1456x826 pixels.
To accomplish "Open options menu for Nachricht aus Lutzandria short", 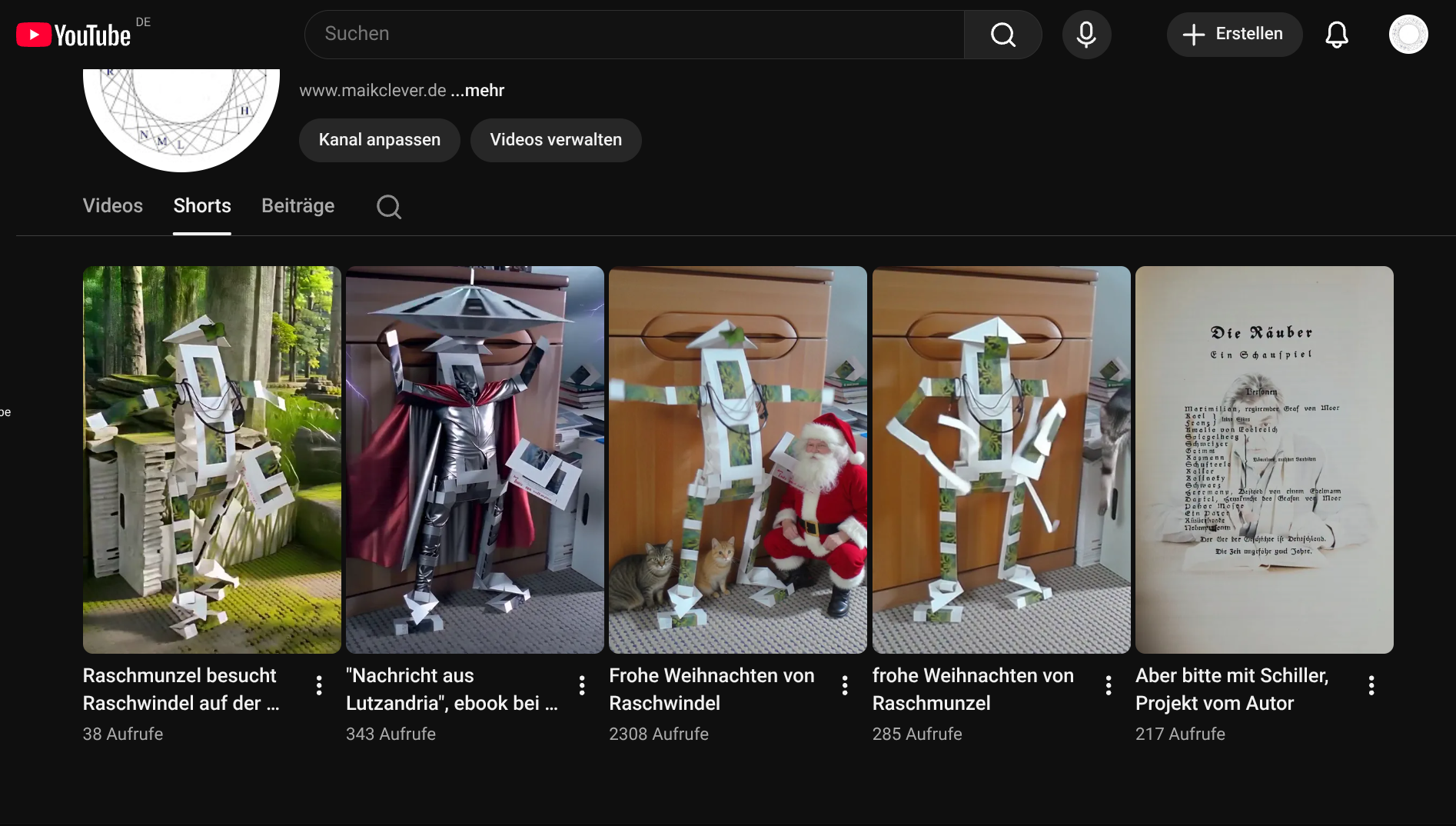I will coord(582,685).
